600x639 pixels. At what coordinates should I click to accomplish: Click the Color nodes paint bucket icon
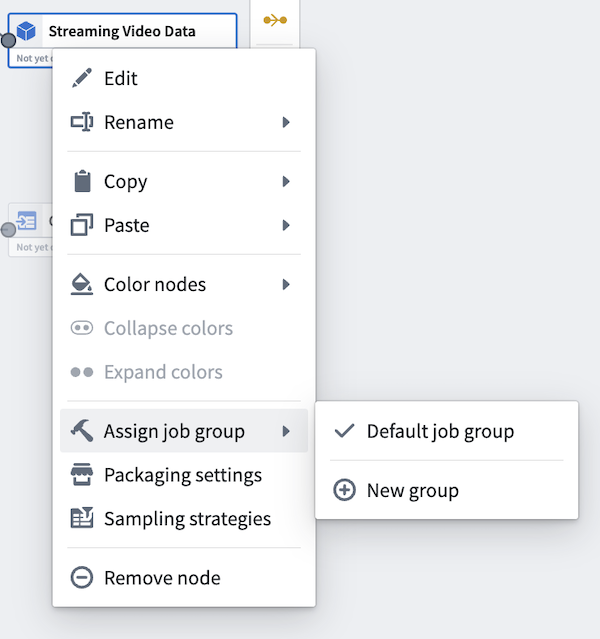click(82, 284)
